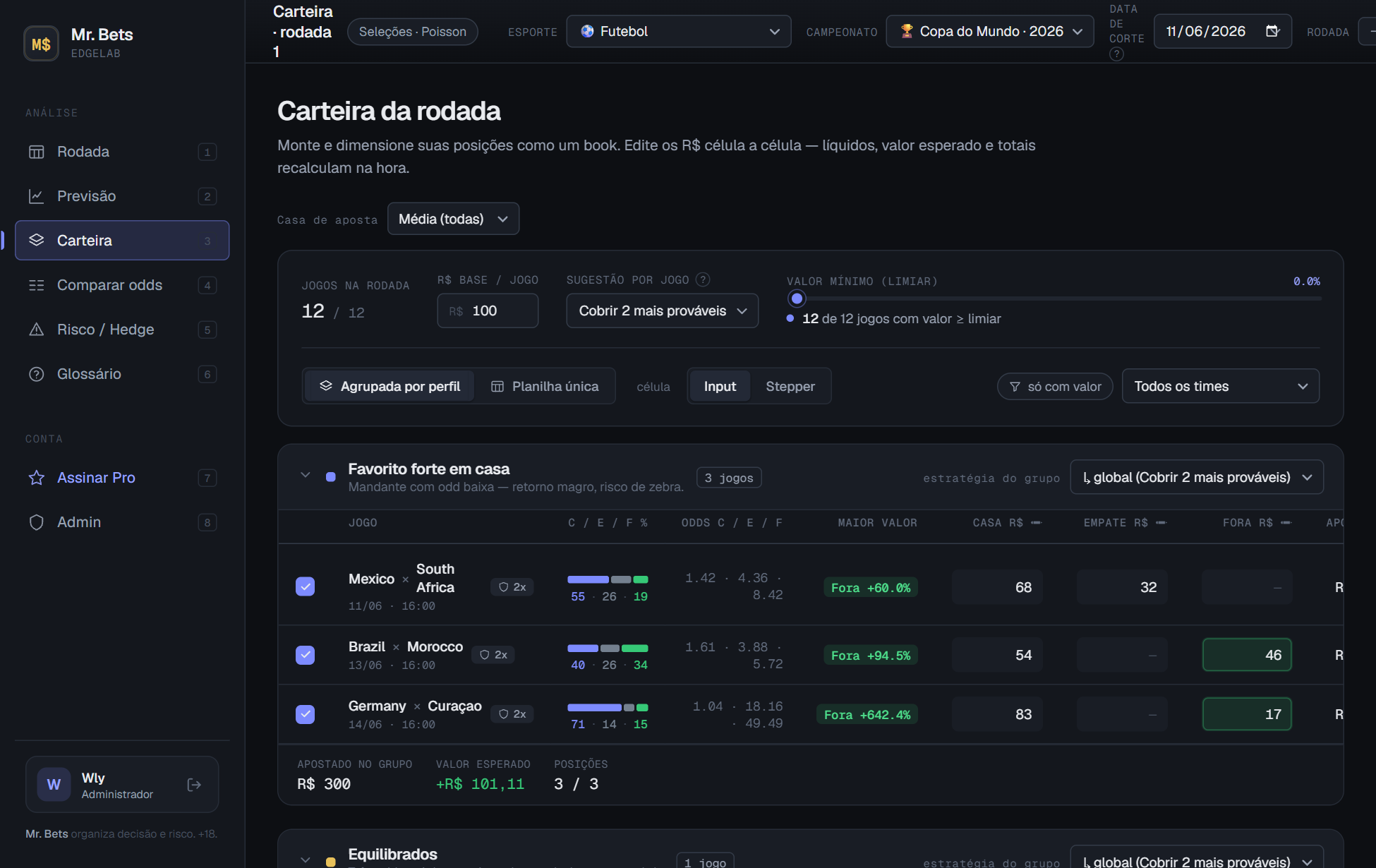The width and height of the screenshot is (1376, 868).
Task: Click the Fora +94.5% value badge
Action: click(x=871, y=655)
